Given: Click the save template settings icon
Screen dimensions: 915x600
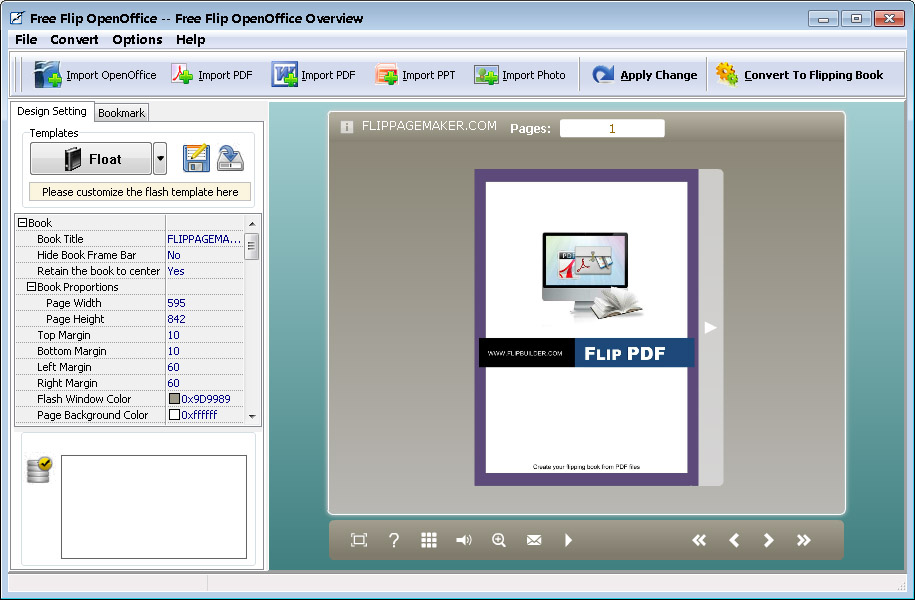Looking at the screenshot, I should coord(196,158).
